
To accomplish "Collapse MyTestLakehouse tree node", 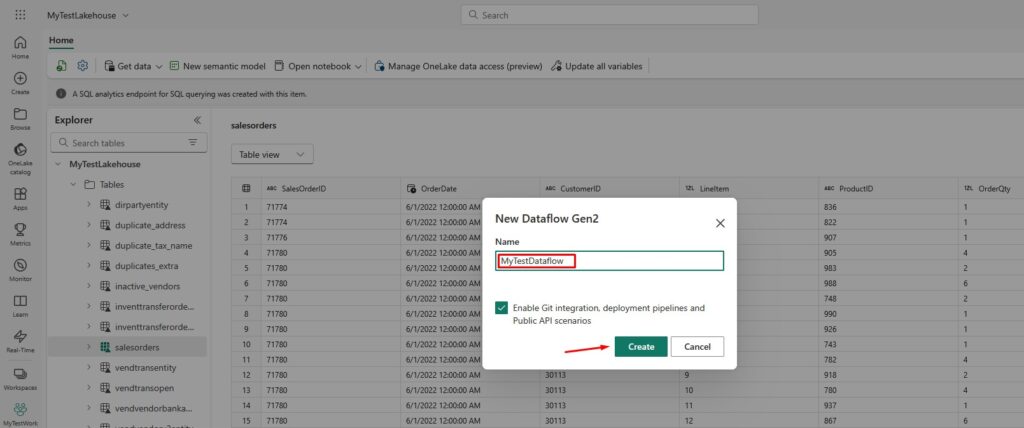I will (x=58, y=165).
